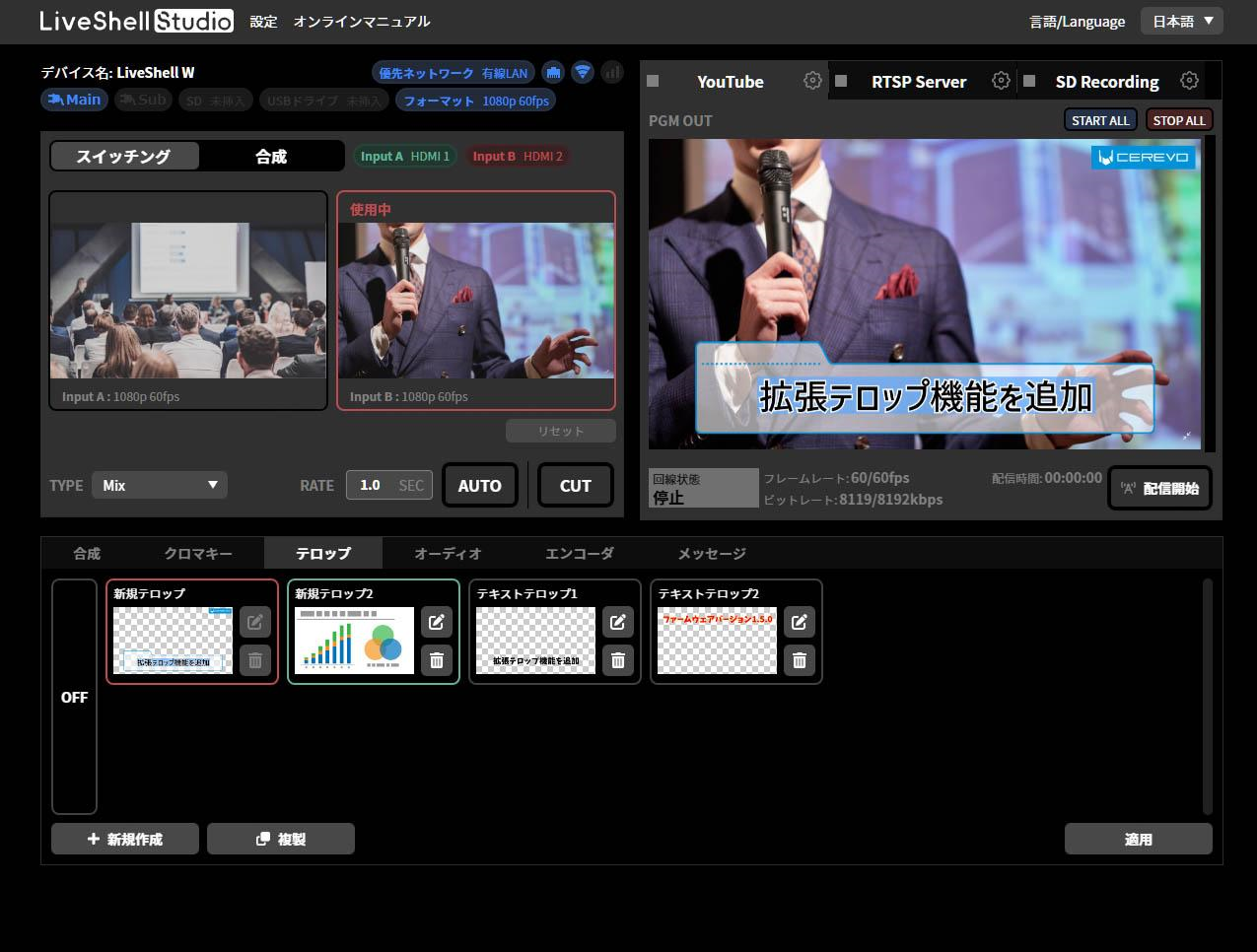Toggle the YouTube stream indicator square
This screenshot has height=952, width=1257.
tap(653, 82)
